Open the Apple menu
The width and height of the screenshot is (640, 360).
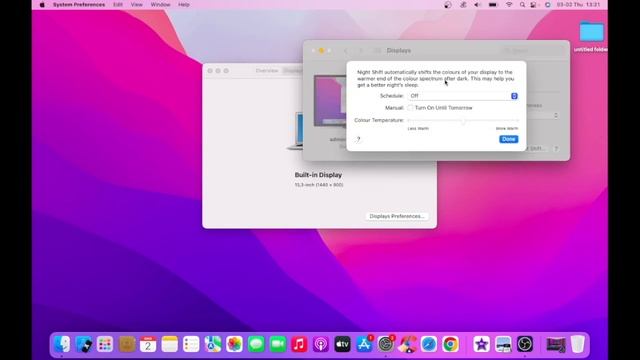[42, 4]
